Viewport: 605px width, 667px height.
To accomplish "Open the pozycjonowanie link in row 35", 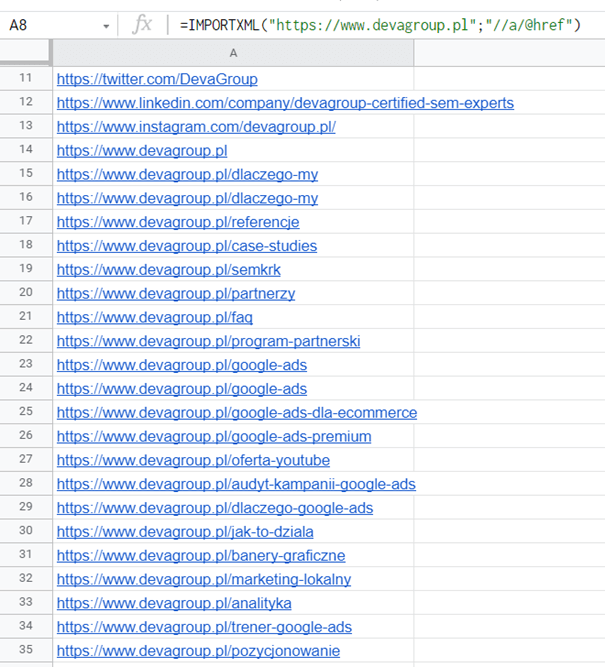I will point(198,651).
